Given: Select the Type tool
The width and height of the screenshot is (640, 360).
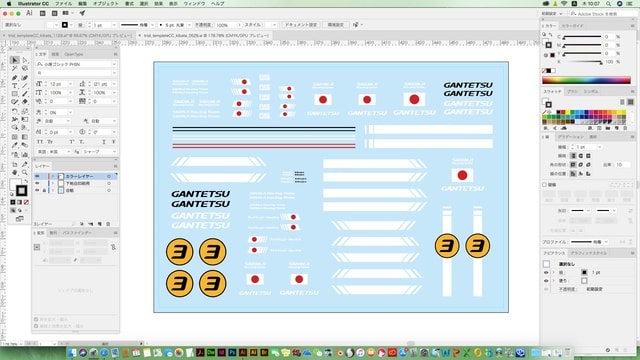Looking at the screenshot, I should pos(15,86).
